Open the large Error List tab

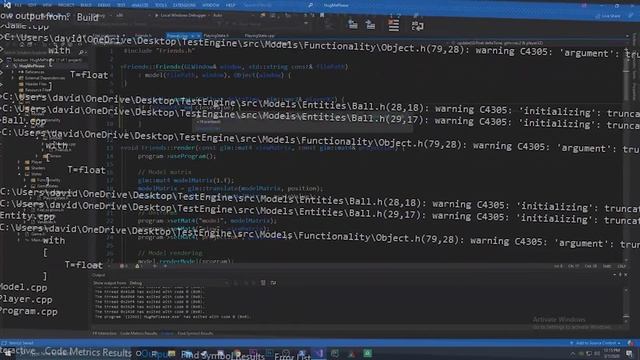[x=292, y=356]
